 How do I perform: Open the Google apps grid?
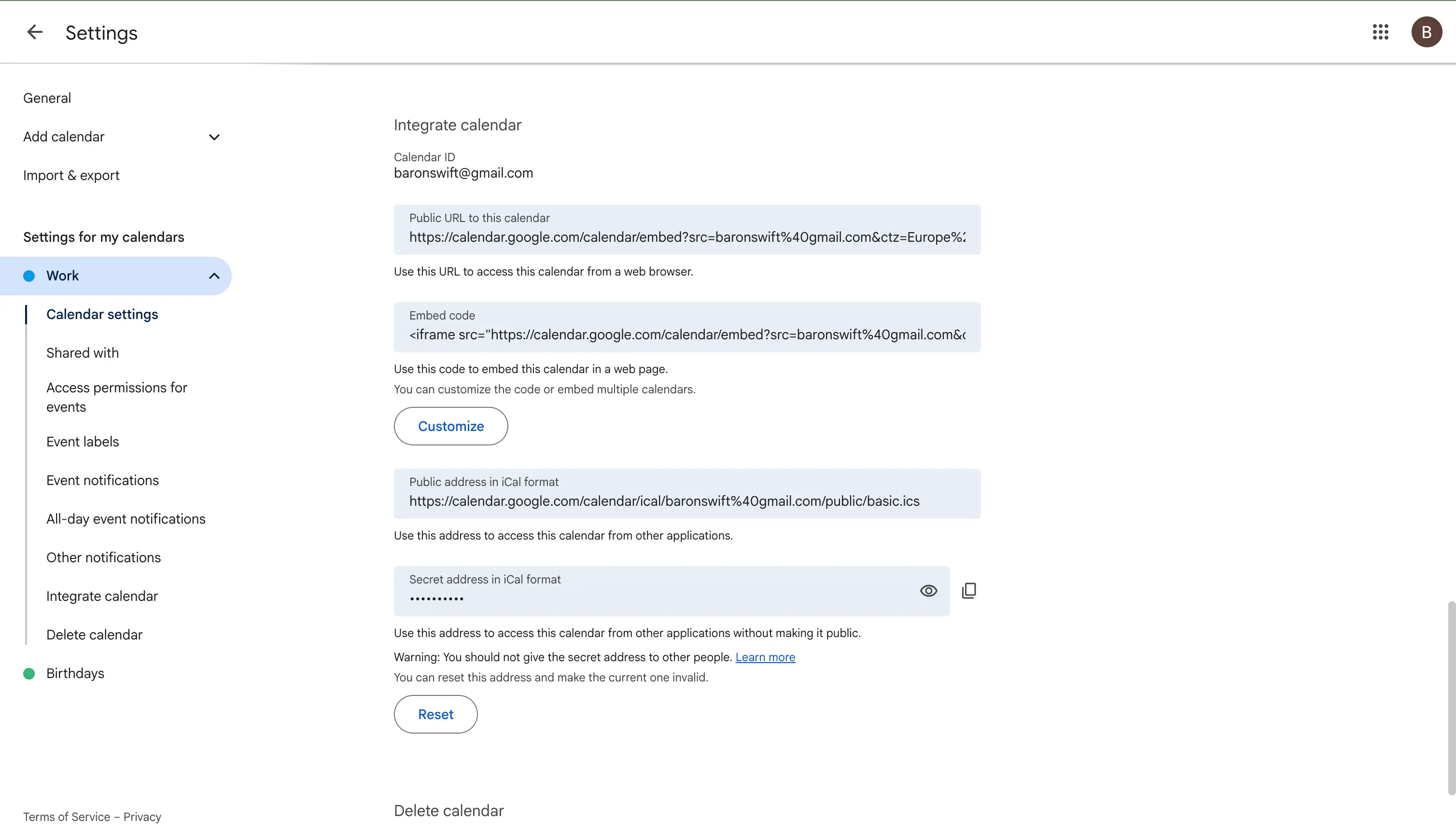[x=1380, y=32]
